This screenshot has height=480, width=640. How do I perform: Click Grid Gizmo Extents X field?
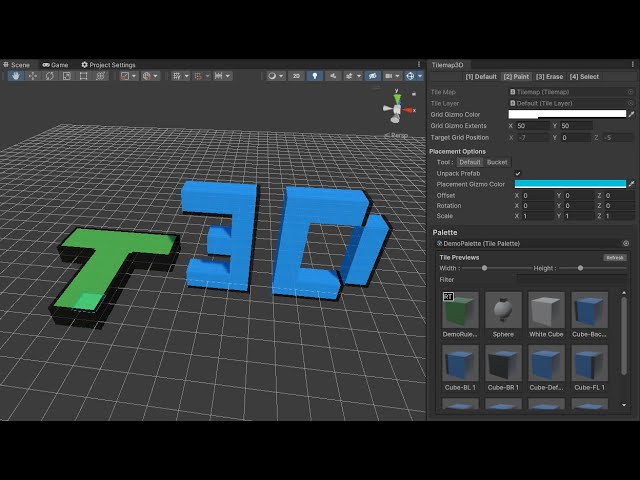pos(532,126)
